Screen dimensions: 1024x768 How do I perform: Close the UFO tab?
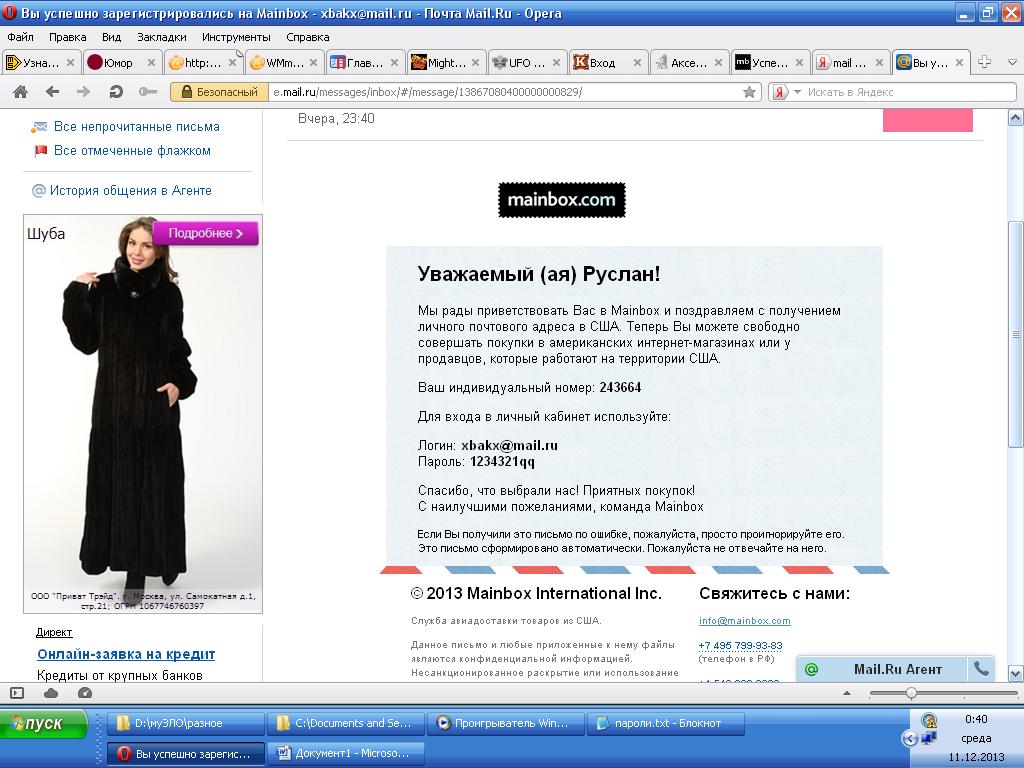pyautogui.click(x=556, y=63)
